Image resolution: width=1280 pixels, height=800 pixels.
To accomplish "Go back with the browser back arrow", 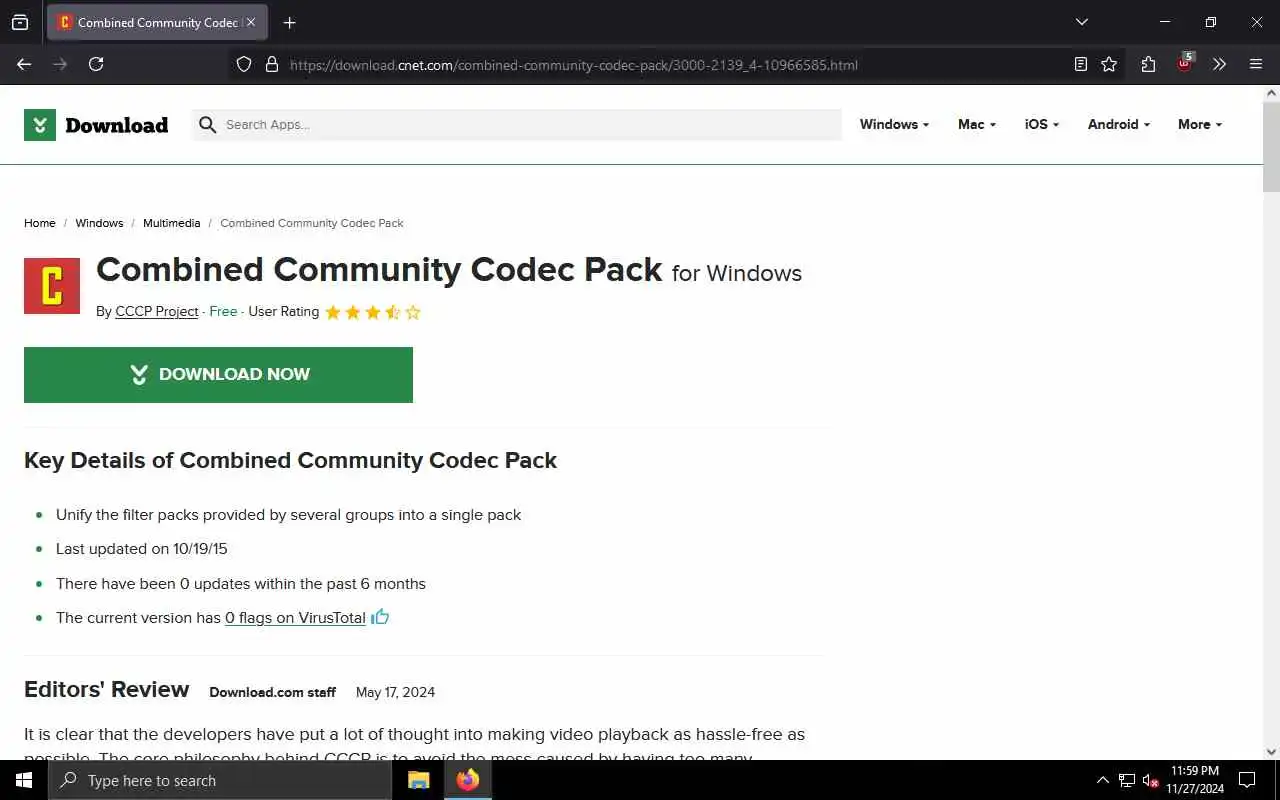I will [x=24, y=64].
